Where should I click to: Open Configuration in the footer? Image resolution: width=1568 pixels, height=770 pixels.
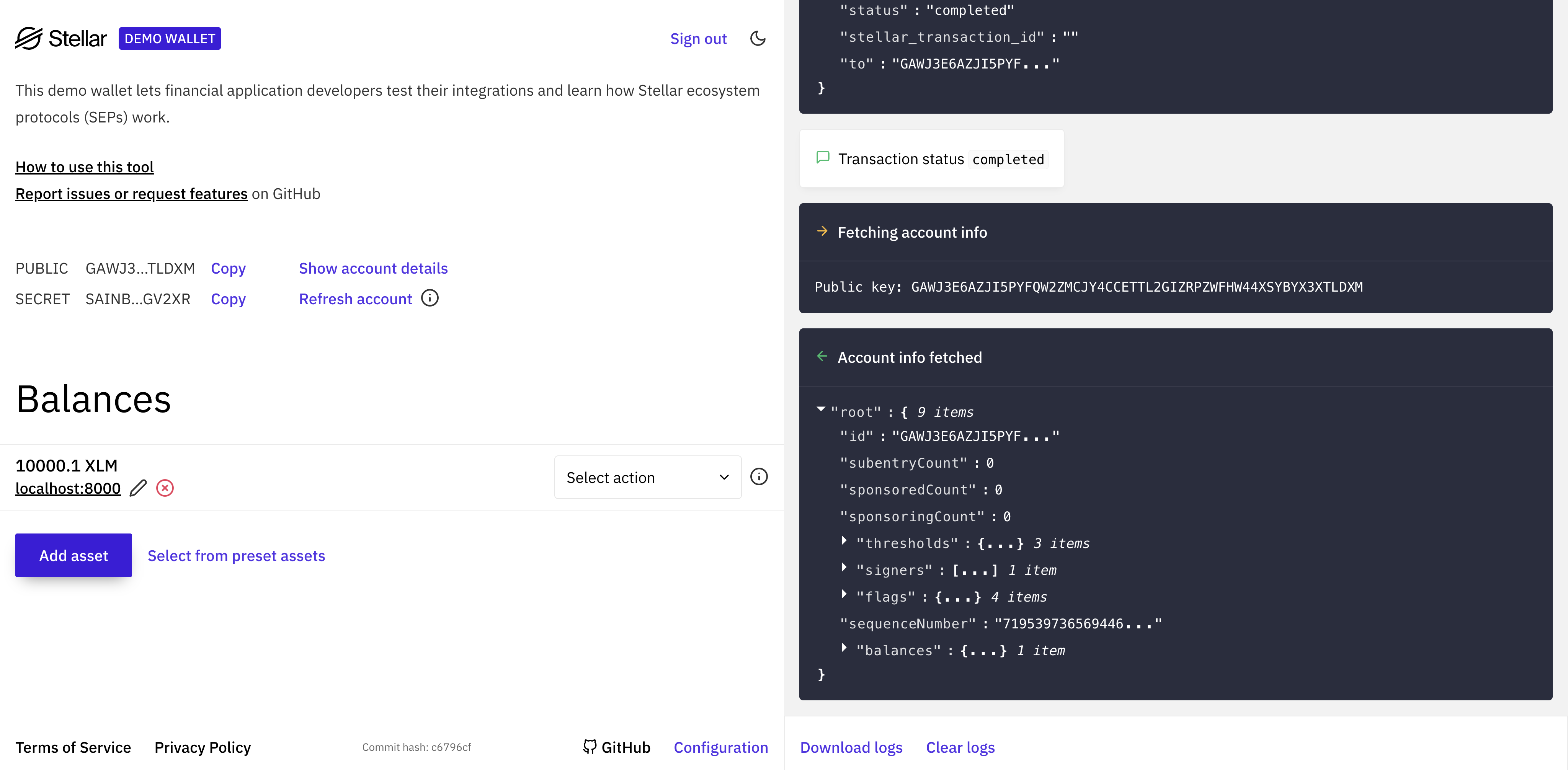pyautogui.click(x=720, y=747)
